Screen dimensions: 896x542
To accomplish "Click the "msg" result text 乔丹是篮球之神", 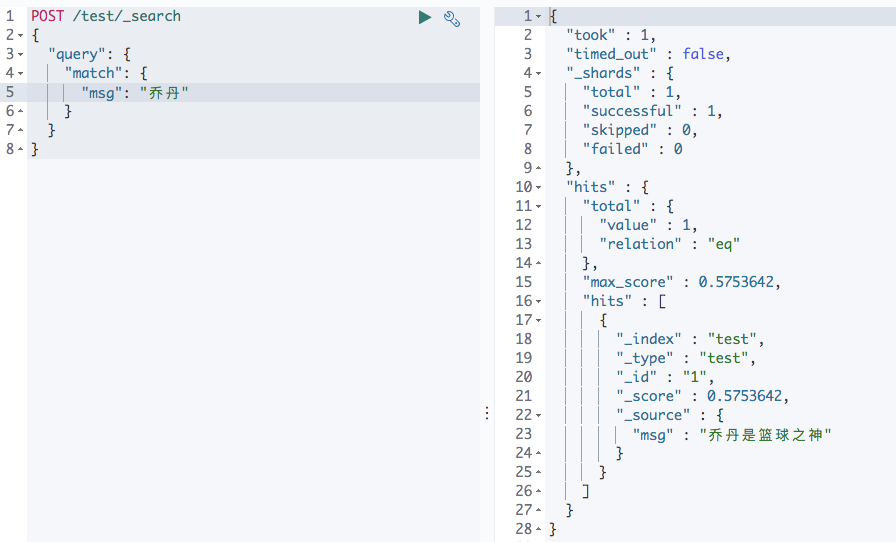I will click(x=770, y=434).
